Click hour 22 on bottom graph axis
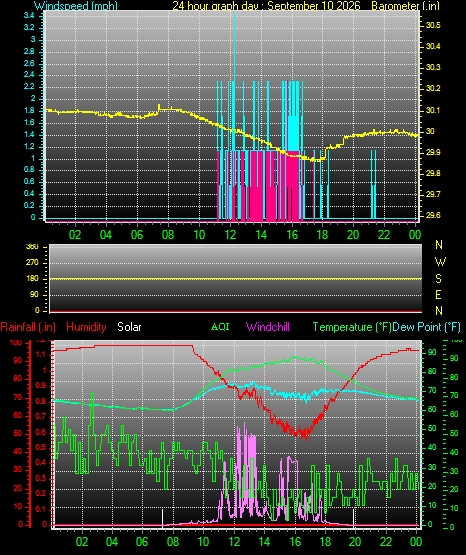The width and height of the screenshot is (466, 555). (386, 542)
